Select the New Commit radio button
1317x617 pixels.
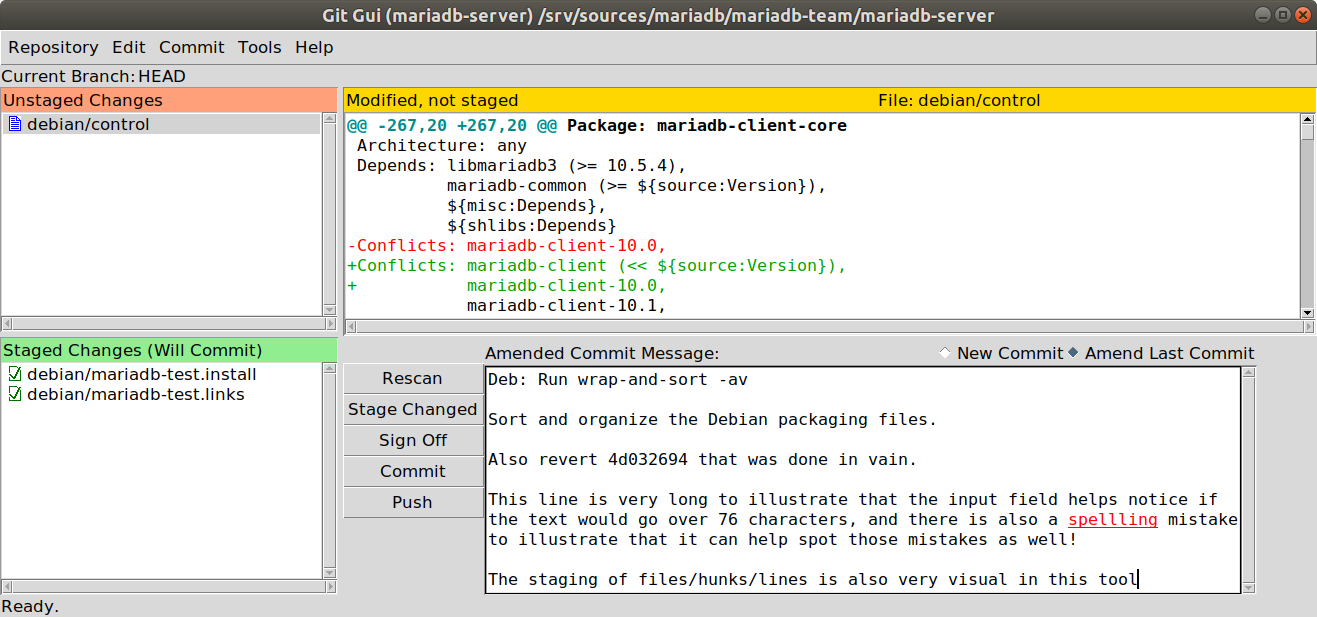click(944, 353)
